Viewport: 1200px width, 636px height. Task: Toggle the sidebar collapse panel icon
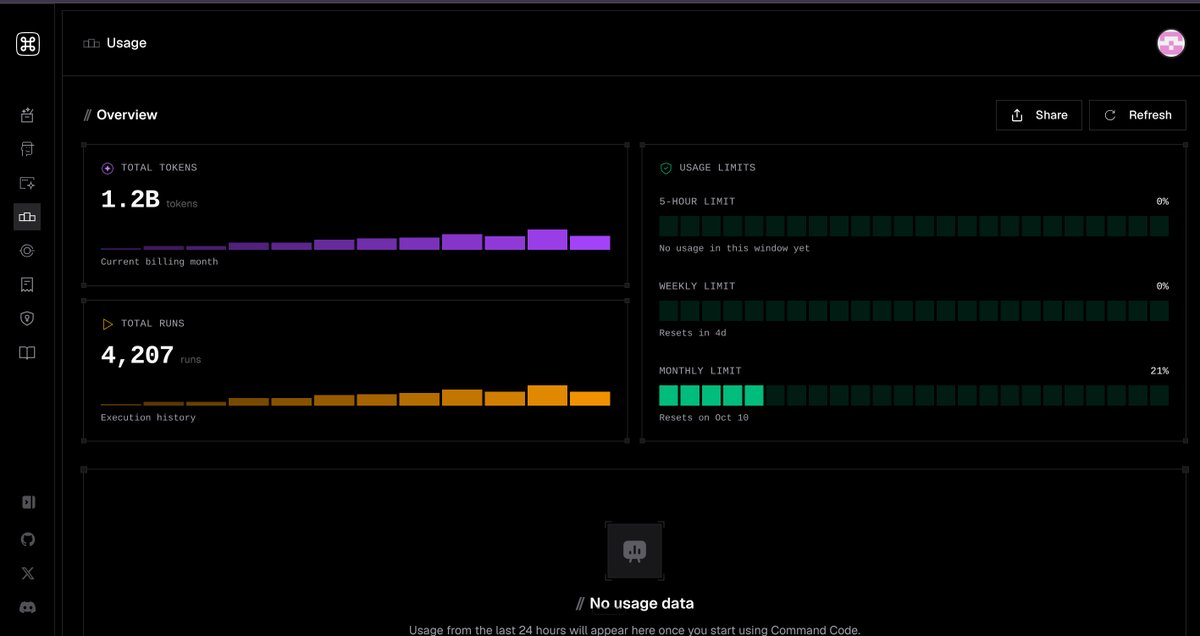pos(28,503)
